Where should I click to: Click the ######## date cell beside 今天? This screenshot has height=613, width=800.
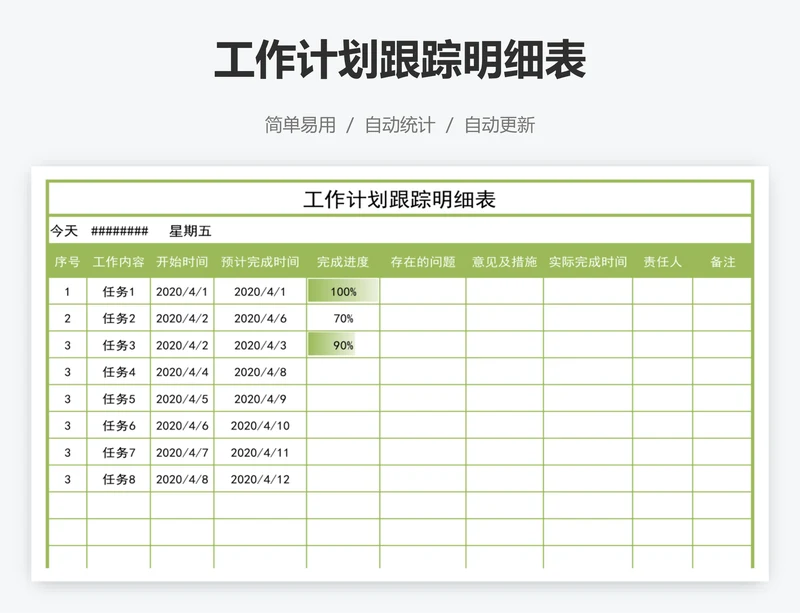click(x=119, y=231)
